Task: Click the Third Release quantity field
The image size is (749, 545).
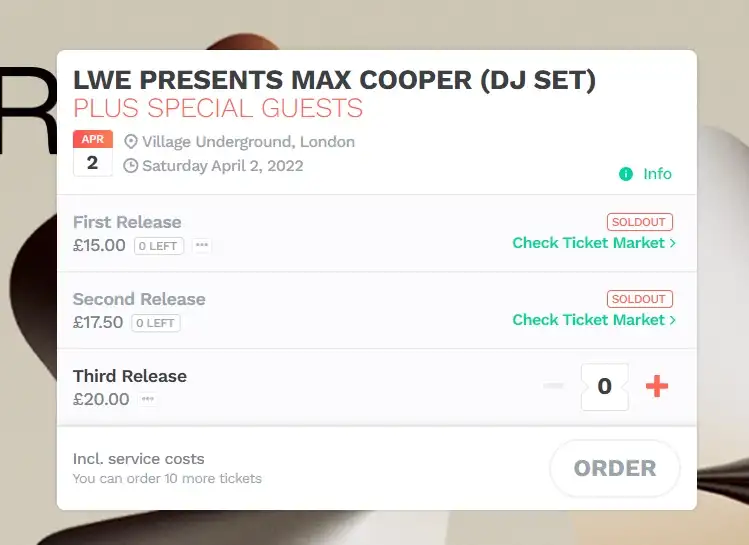Action: 604,387
